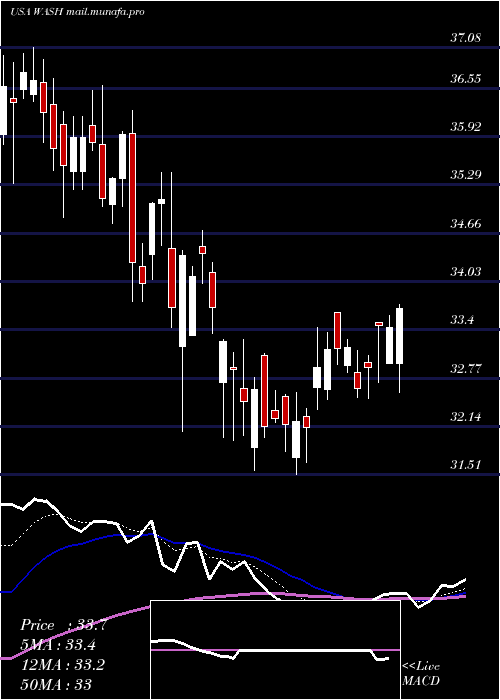Click the <<Live MACD label
Screen dimensions: 500x700
421,674
